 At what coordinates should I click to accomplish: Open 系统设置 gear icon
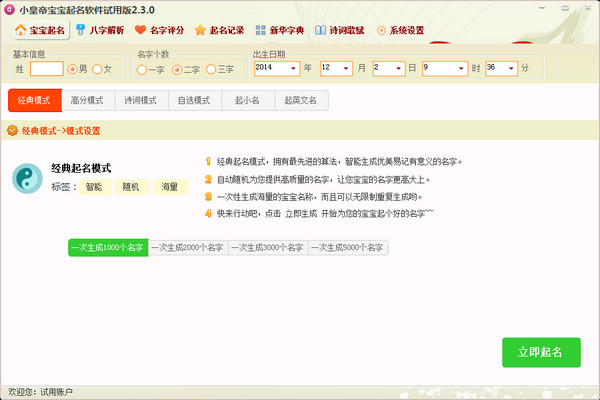tap(381, 30)
